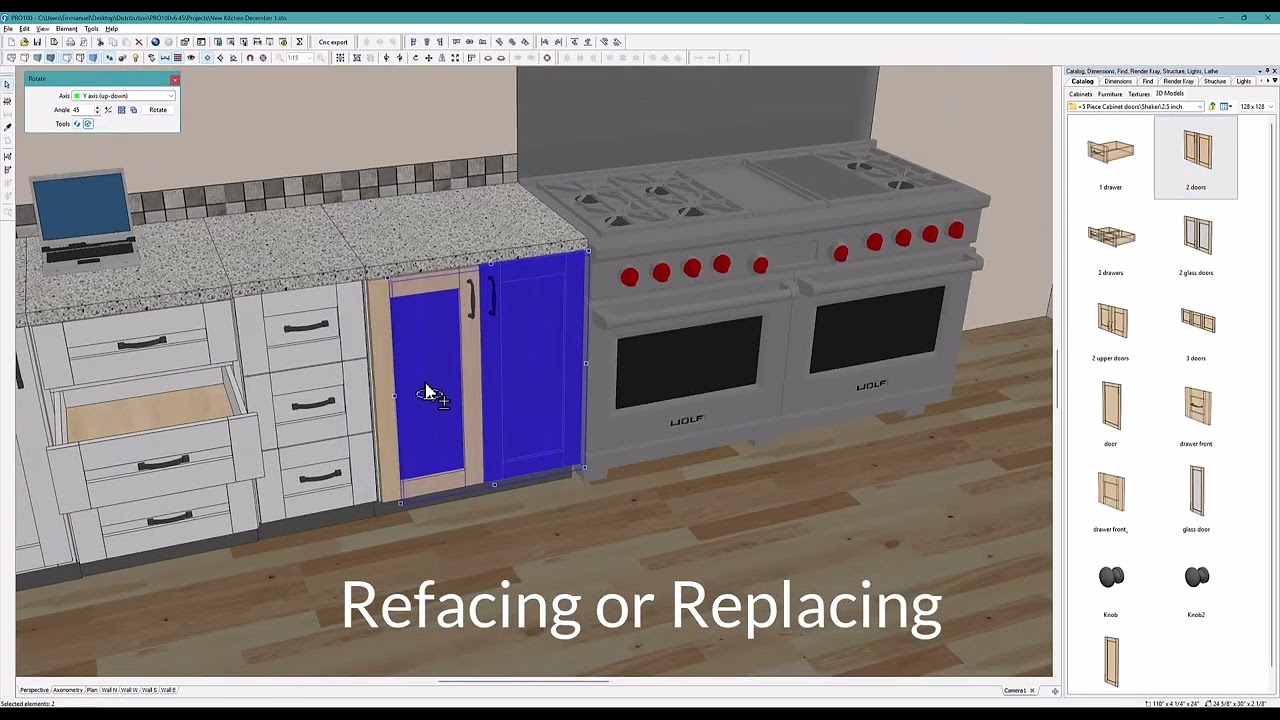
Task: Select the eyedropper tool in left sidebar
Action: click(7, 127)
